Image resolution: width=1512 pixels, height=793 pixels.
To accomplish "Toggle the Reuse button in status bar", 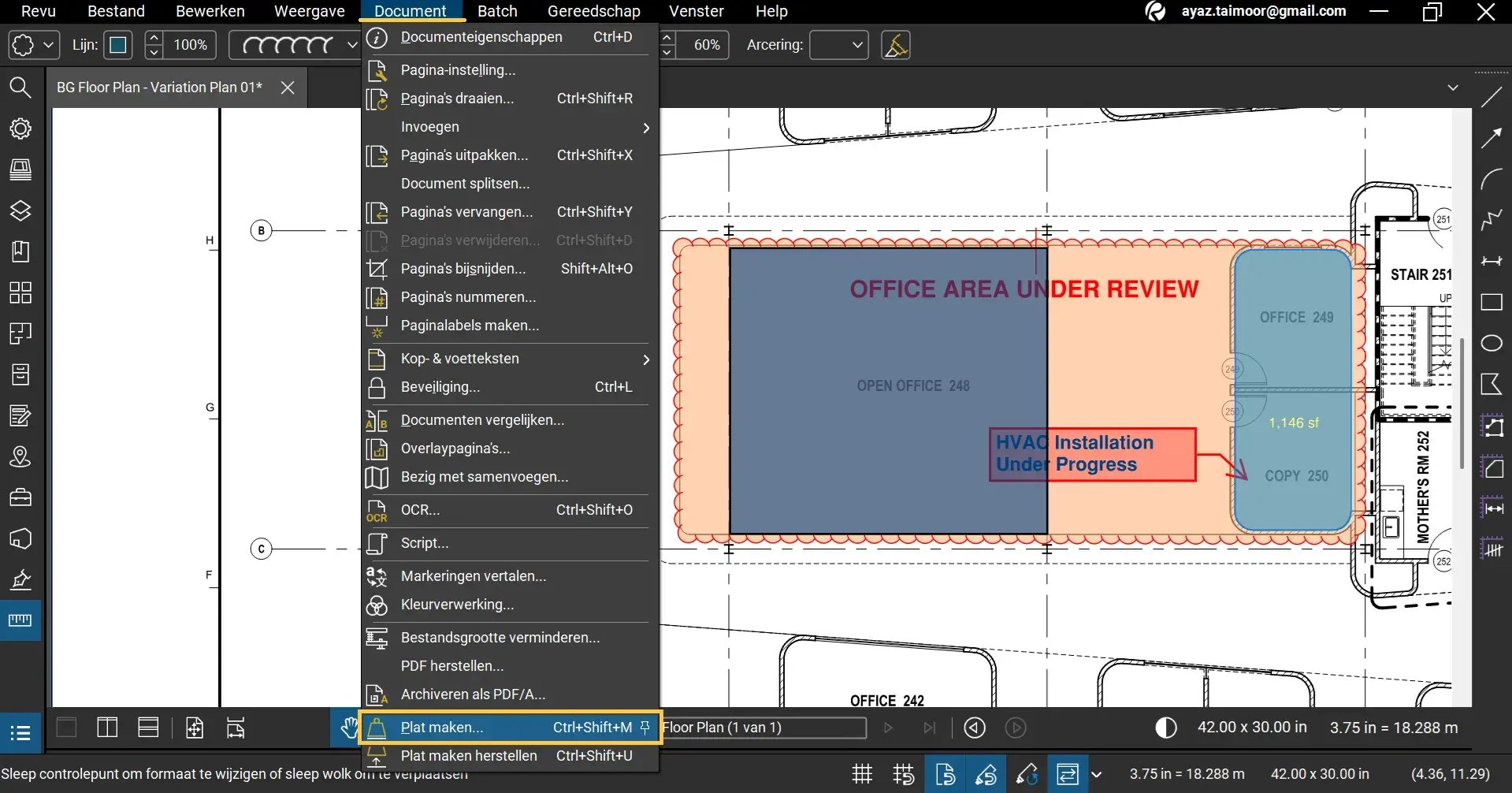I will 1027,774.
